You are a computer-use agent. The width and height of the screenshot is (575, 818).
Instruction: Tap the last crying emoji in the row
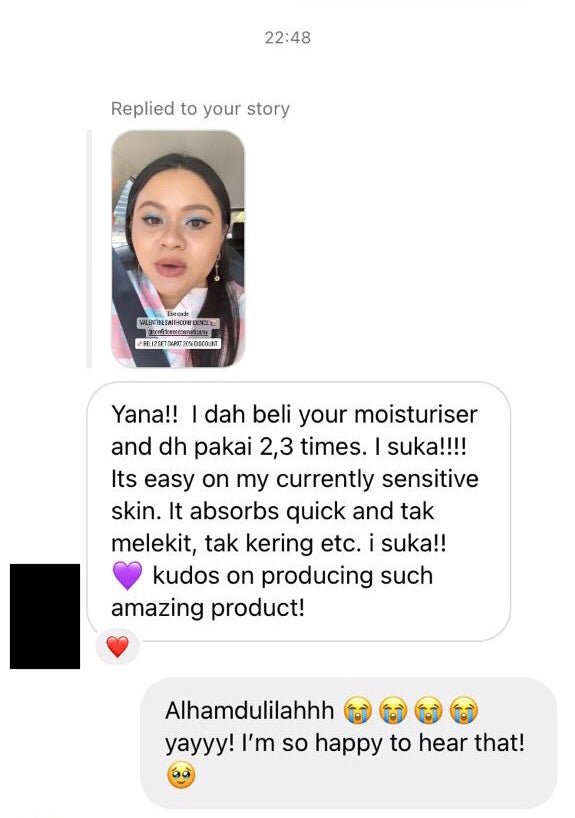(464, 711)
